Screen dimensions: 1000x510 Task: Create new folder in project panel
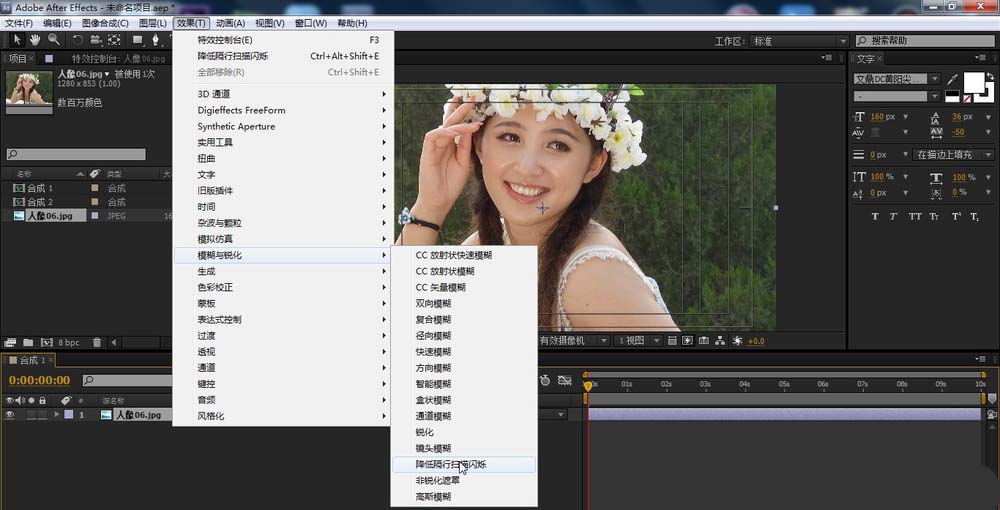(x=28, y=342)
